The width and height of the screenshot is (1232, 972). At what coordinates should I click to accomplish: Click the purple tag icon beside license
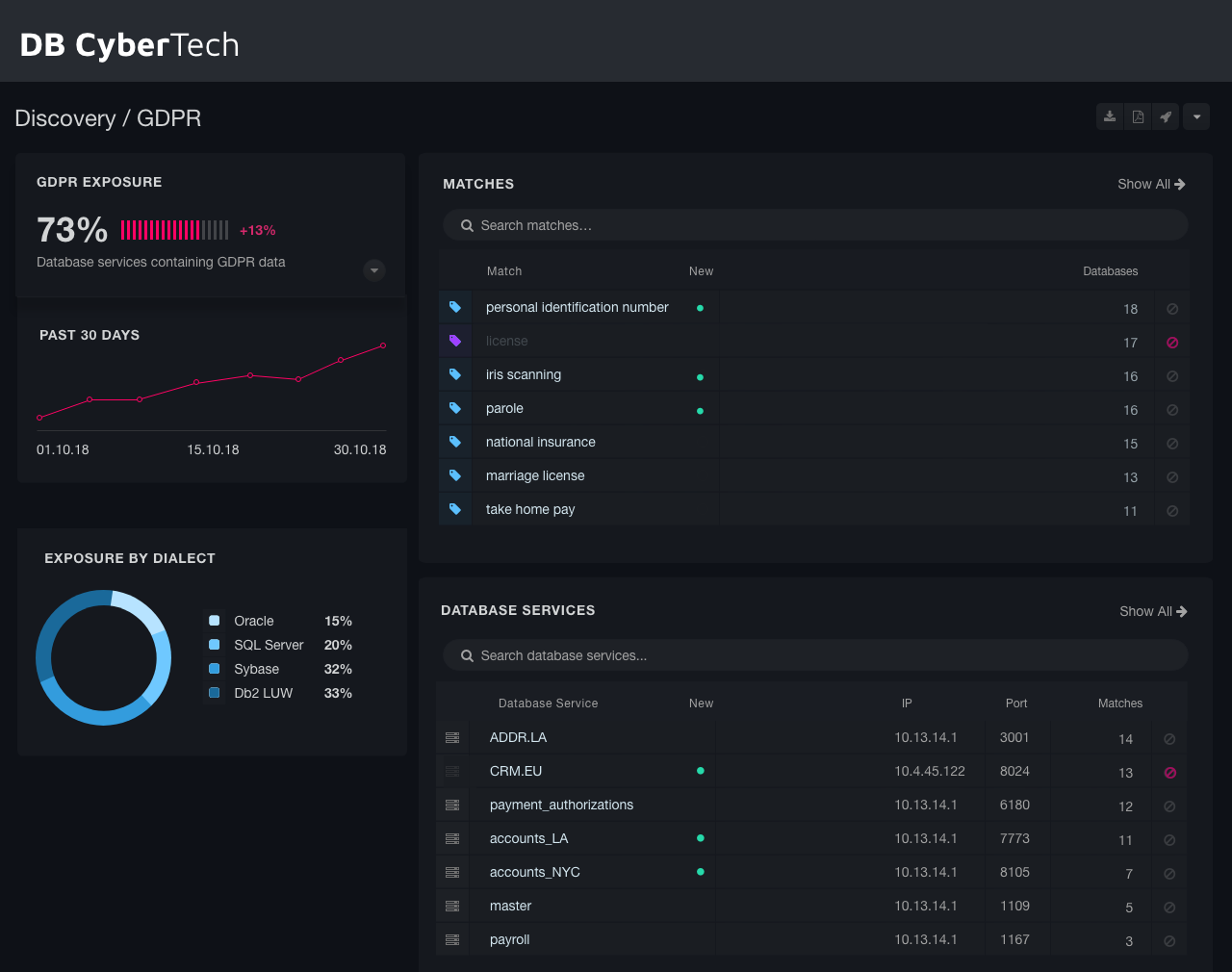[455, 342]
